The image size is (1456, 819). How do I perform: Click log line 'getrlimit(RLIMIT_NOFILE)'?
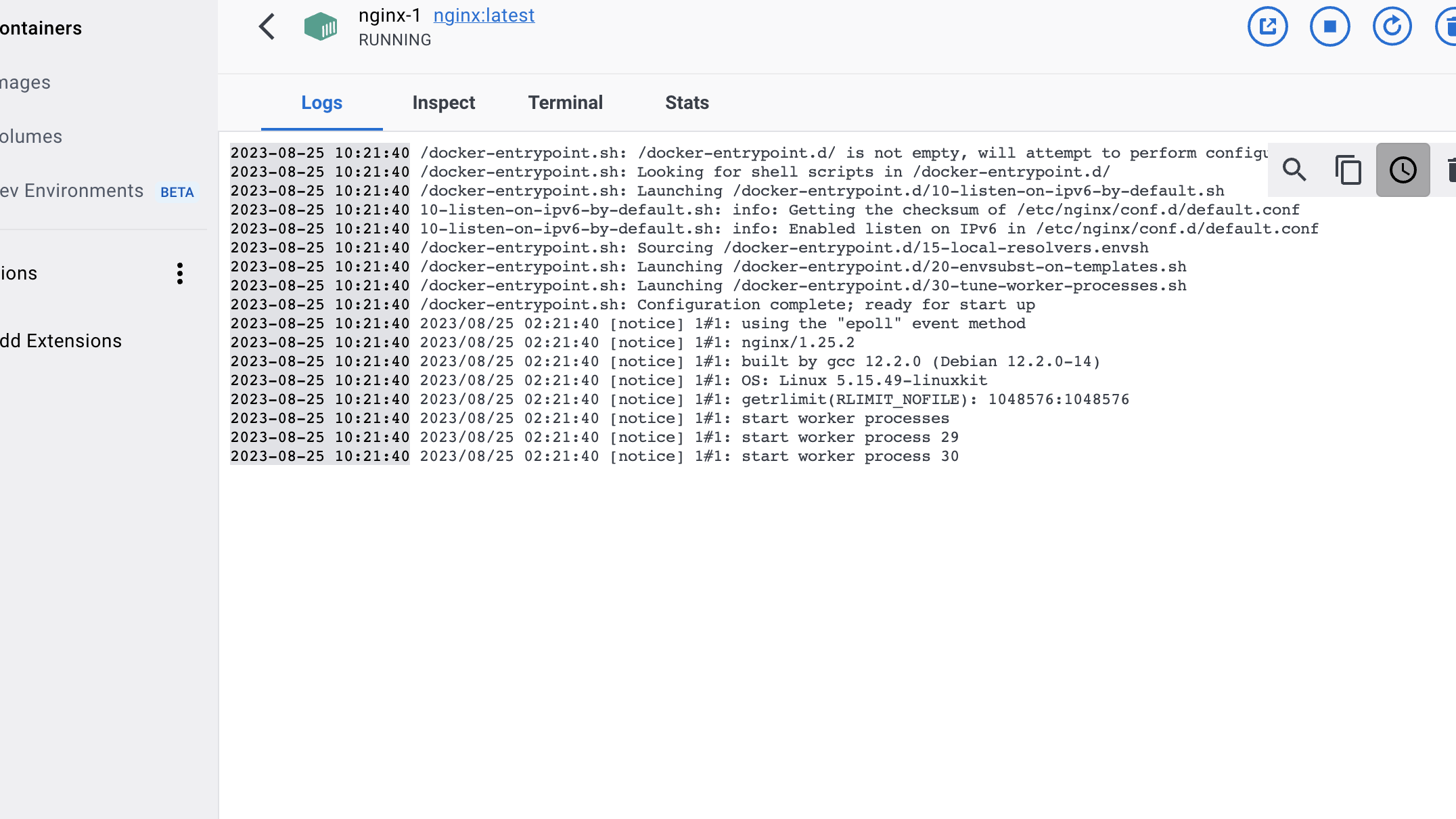tap(680, 399)
